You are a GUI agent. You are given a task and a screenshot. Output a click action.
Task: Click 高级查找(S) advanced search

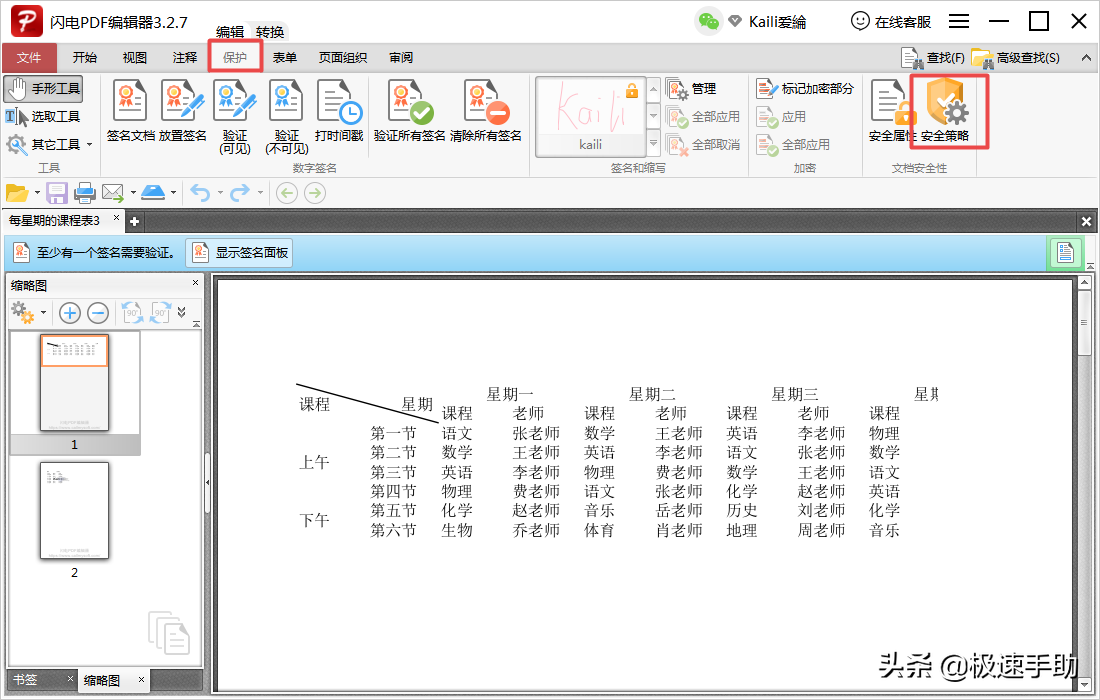[1016, 58]
